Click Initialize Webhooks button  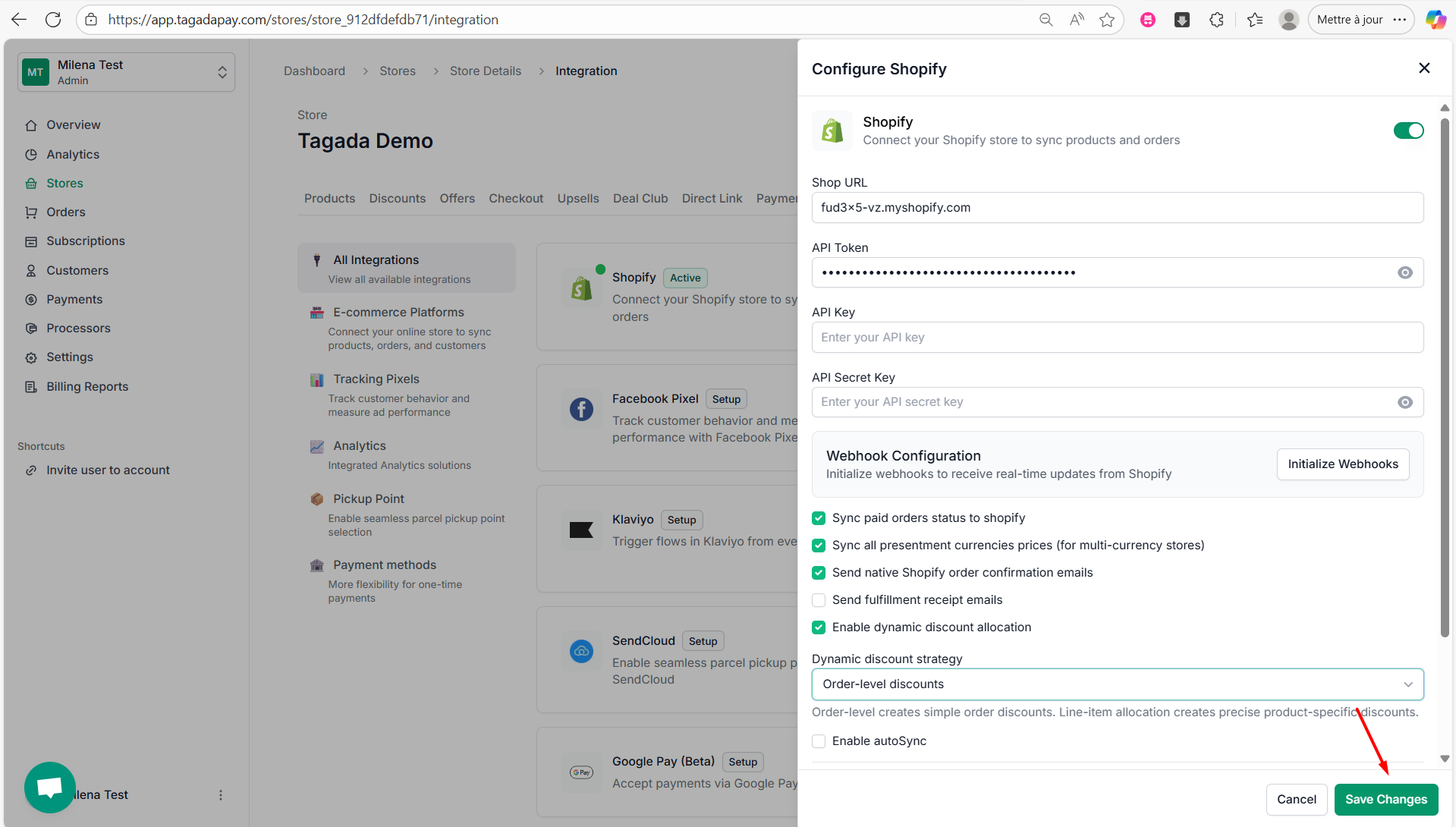1343,464
